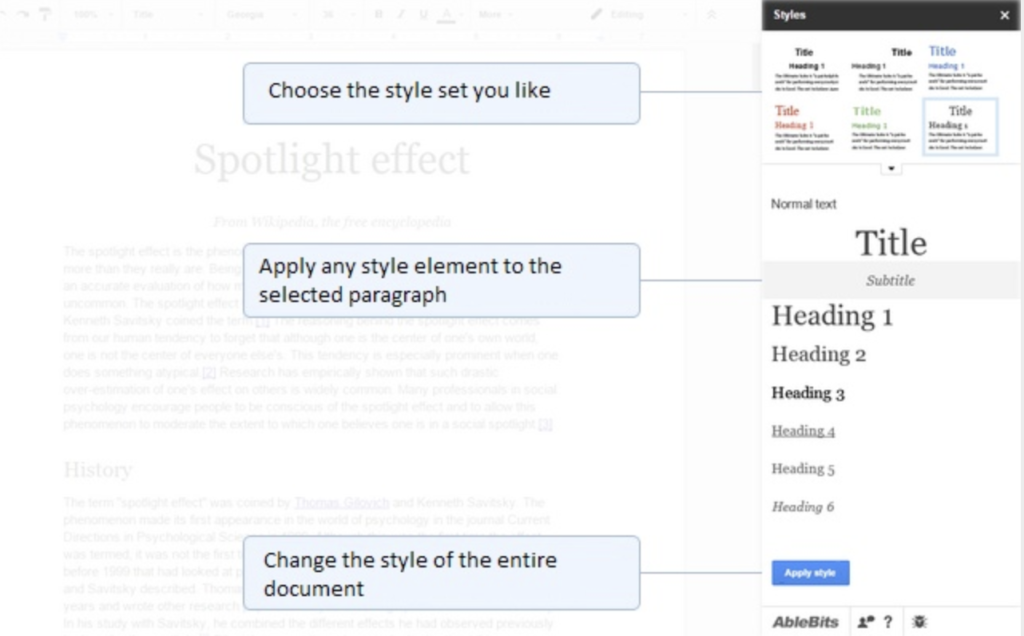Expand the style sets list with the arrow
The height and width of the screenshot is (636, 1024).
(890, 168)
